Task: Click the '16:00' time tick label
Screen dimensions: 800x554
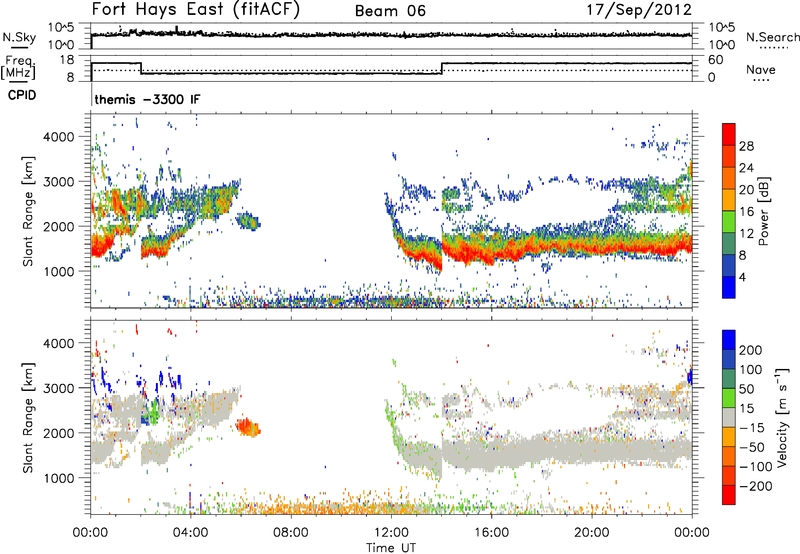Action: tap(491, 533)
